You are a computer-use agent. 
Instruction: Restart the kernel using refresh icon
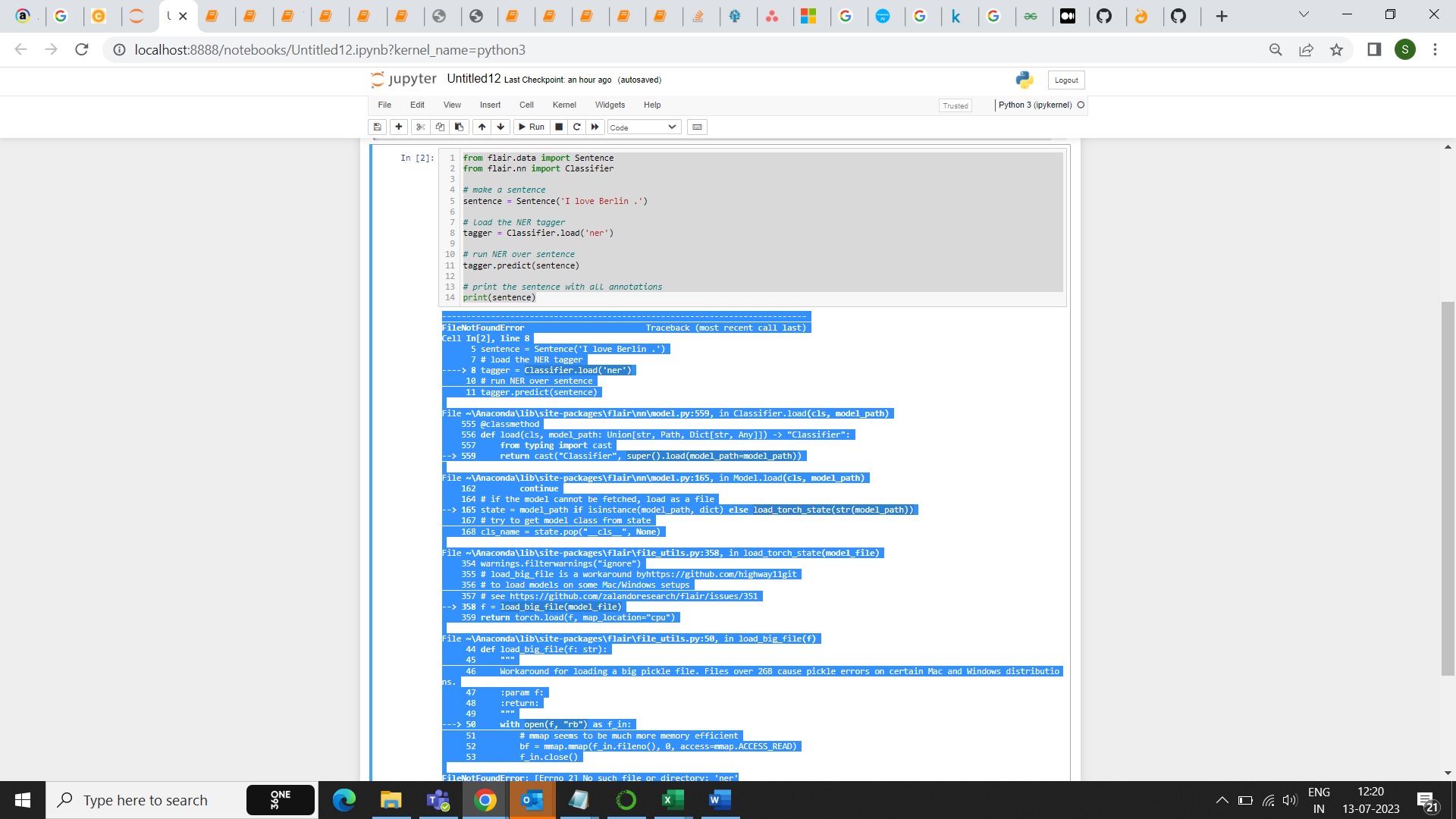[x=576, y=127]
